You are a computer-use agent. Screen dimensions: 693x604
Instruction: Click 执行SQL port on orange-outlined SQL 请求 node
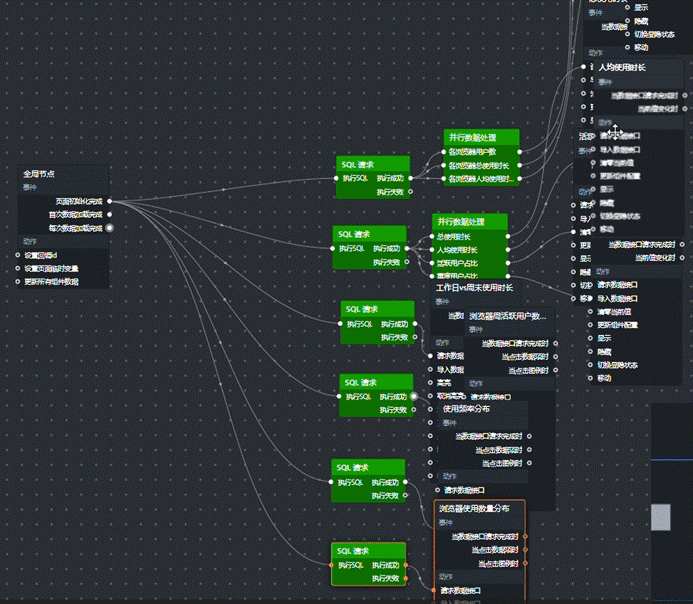(x=331, y=565)
